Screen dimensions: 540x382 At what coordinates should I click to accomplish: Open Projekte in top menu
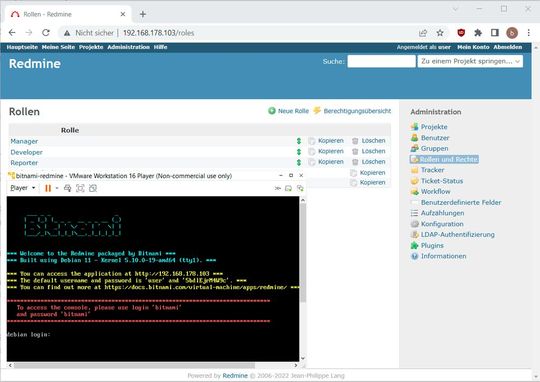coord(91,47)
